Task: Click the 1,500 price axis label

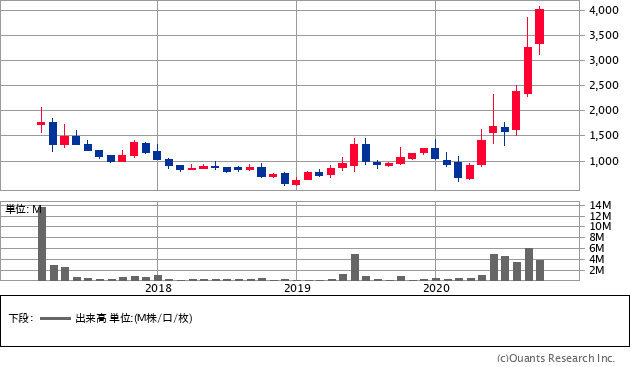Action: click(x=604, y=135)
